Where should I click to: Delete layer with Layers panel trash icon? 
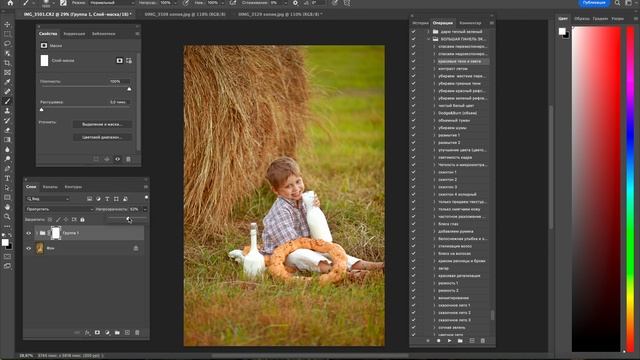pos(137,333)
